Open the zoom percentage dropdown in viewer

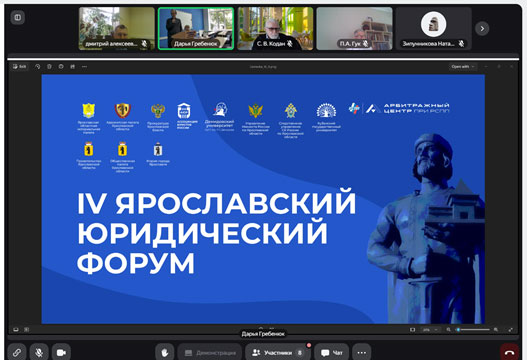tap(430, 330)
